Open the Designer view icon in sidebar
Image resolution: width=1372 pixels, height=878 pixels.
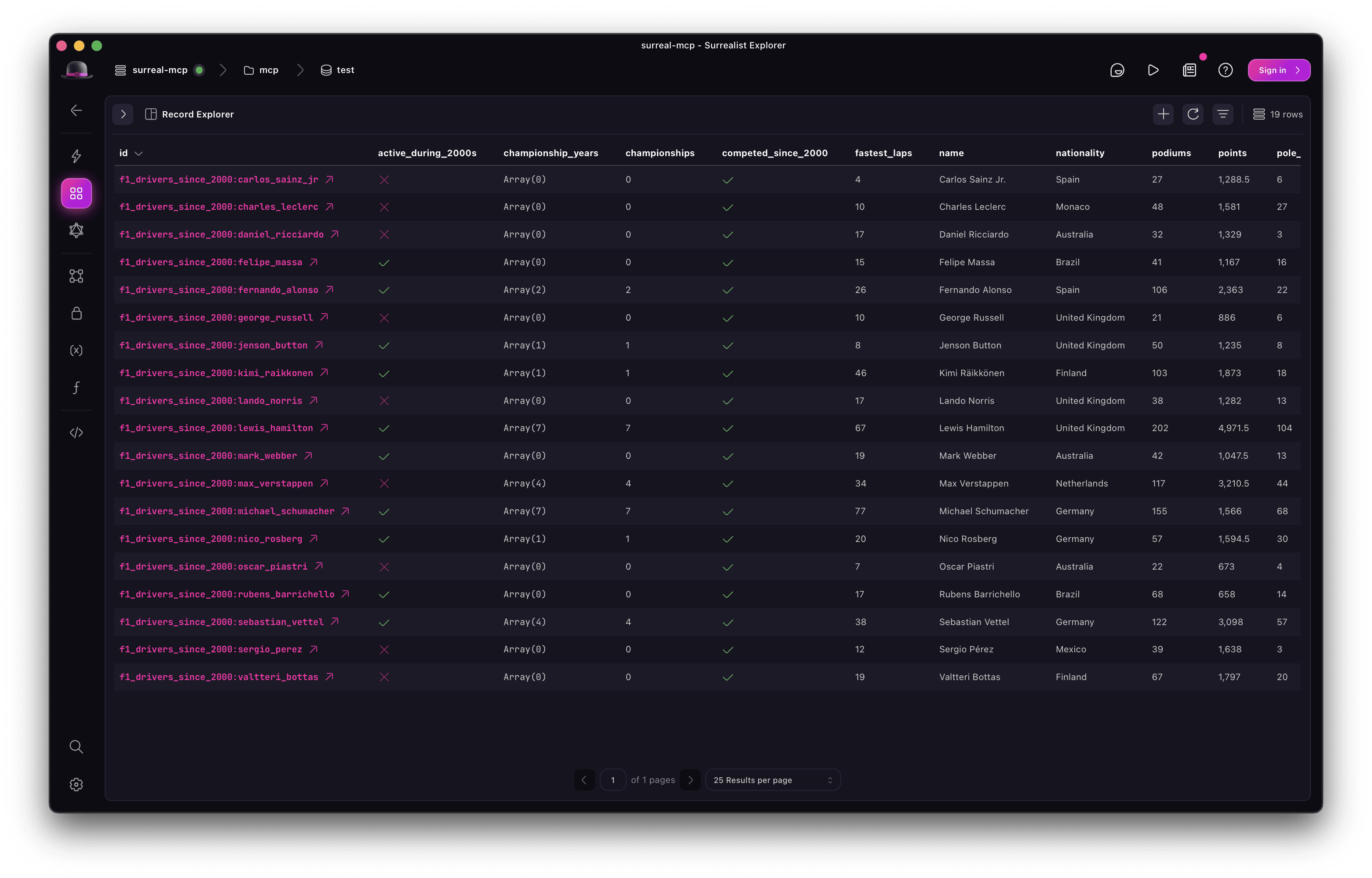tap(77, 277)
